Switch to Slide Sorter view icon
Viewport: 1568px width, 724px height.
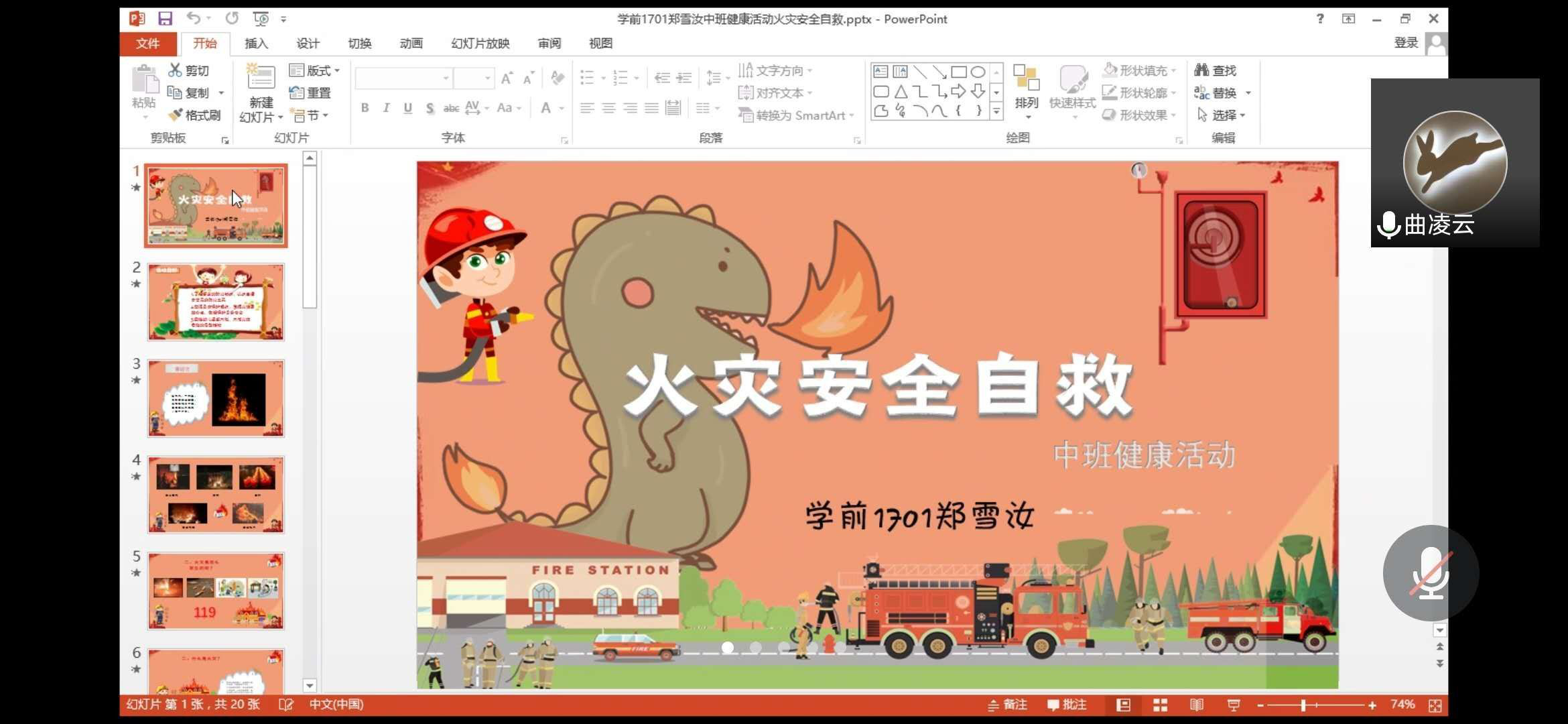[x=1160, y=705]
